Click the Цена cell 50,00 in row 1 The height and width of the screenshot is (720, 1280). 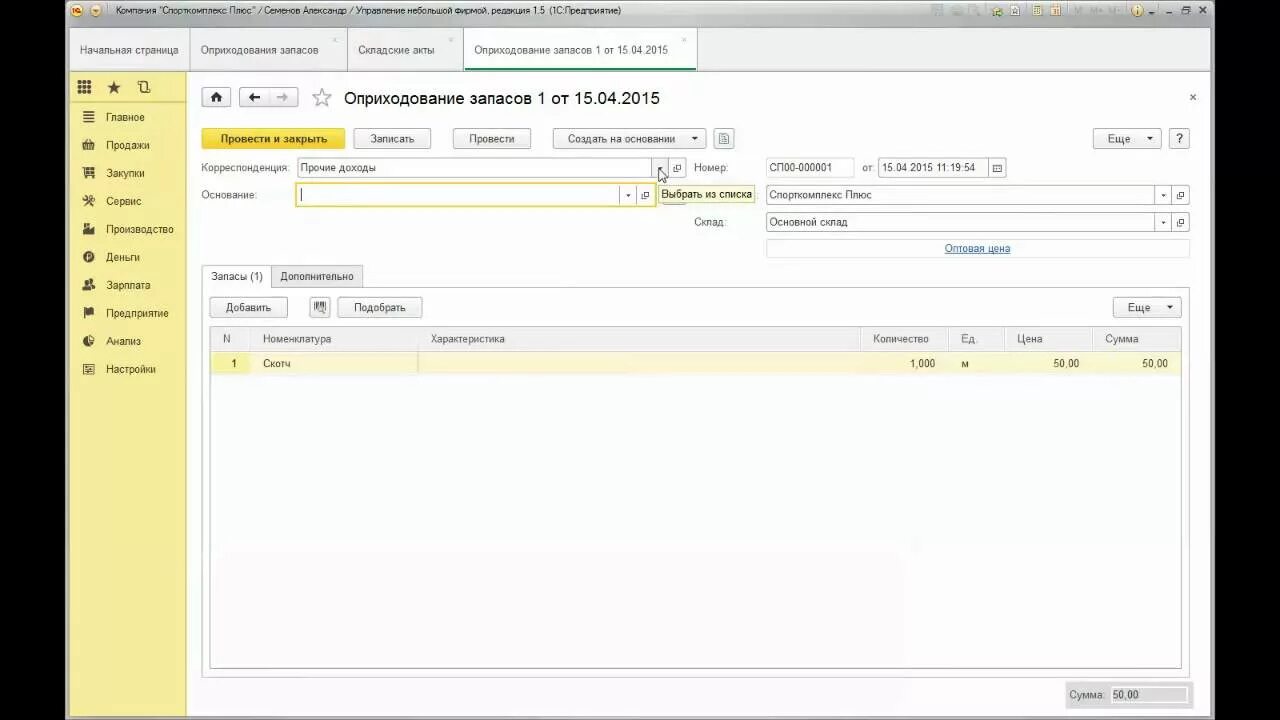1048,363
